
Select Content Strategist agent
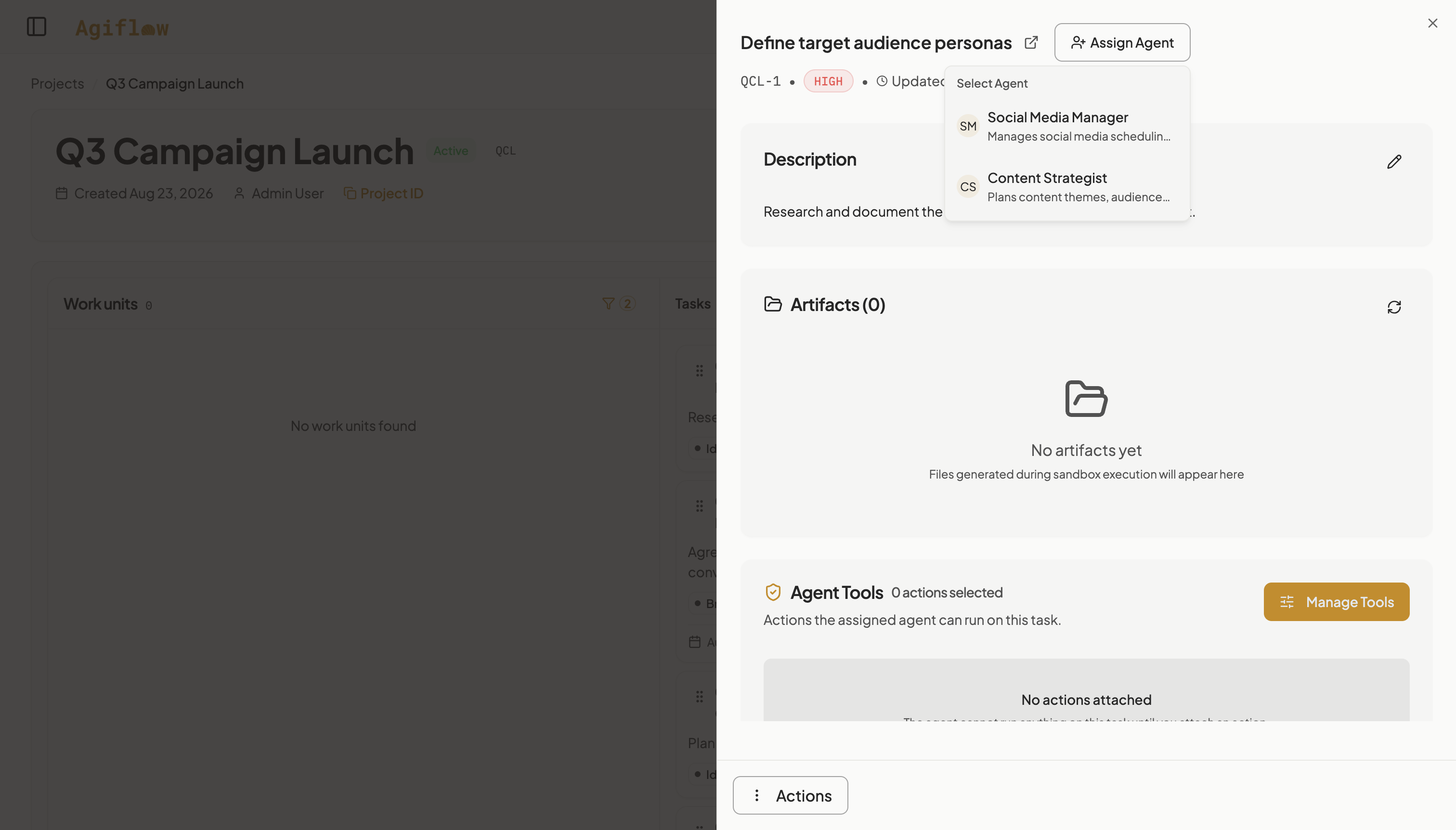point(1066,187)
